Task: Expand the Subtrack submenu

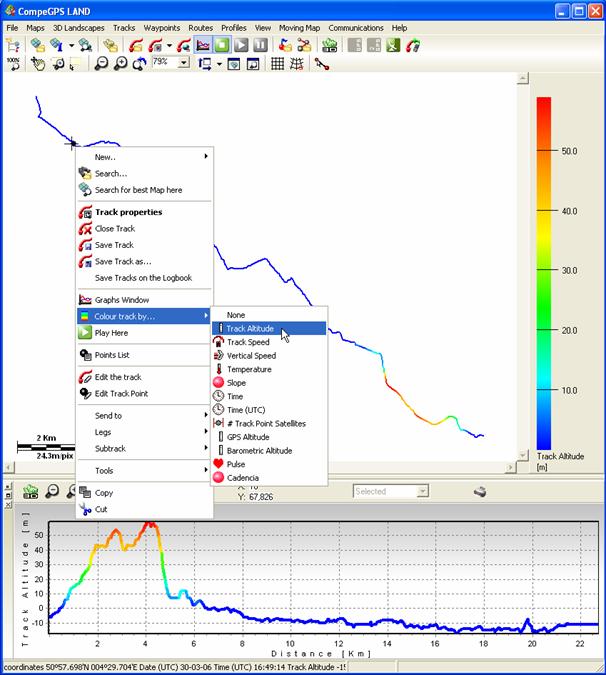Action: click(145, 448)
